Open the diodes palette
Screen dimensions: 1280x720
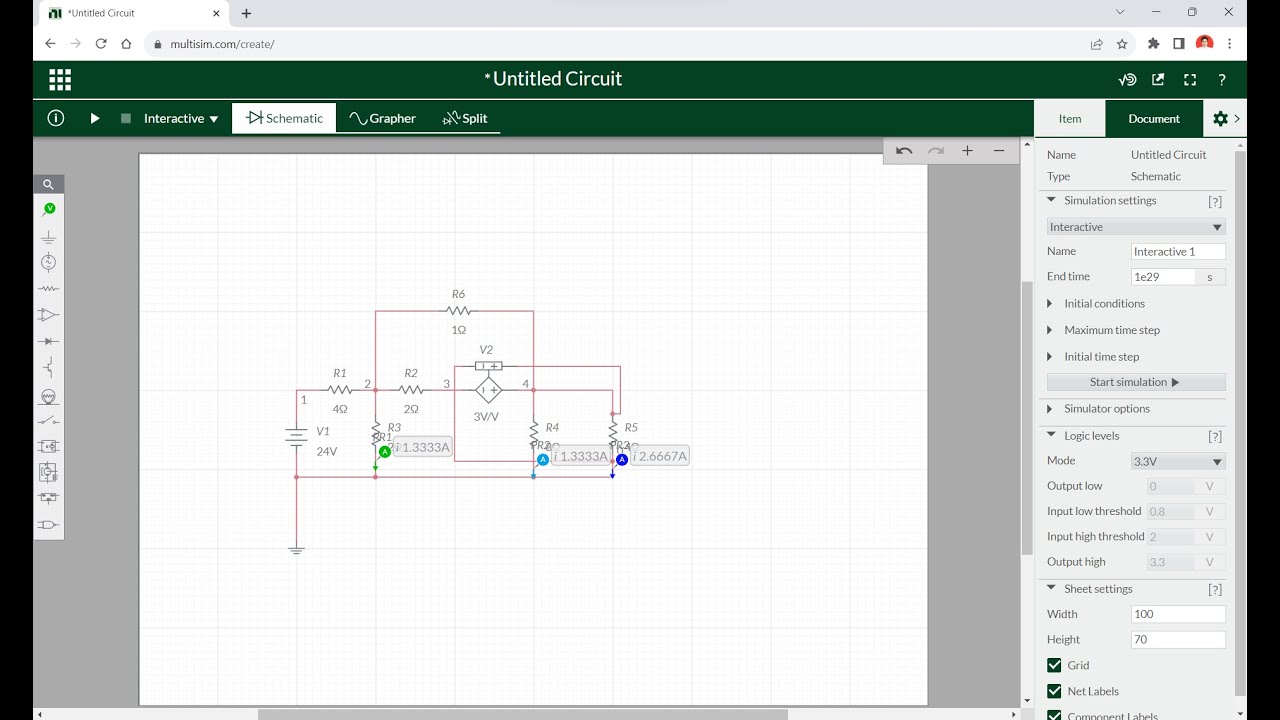pyautogui.click(x=48, y=341)
